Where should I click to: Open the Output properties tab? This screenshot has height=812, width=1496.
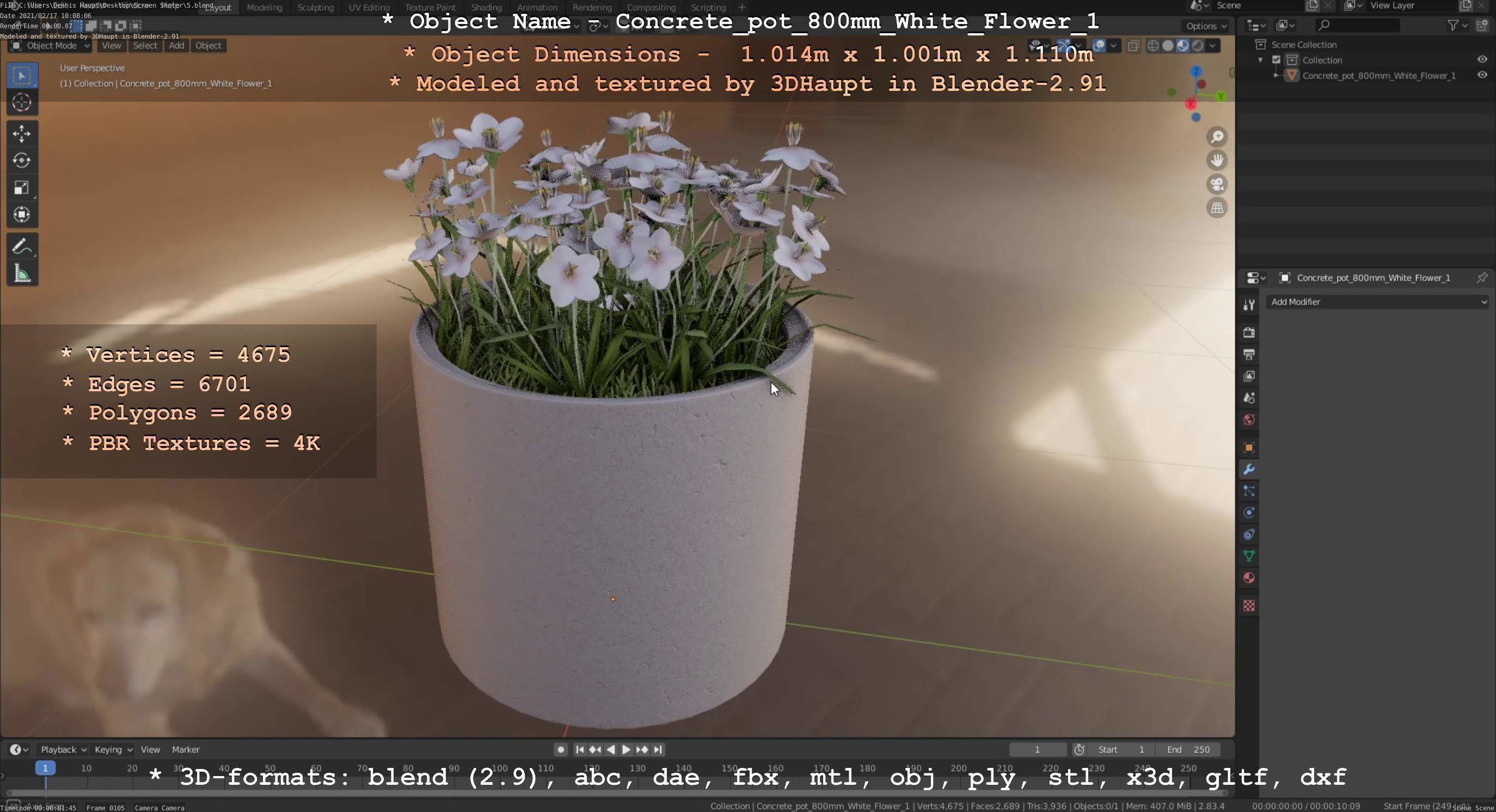(1249, 355)
